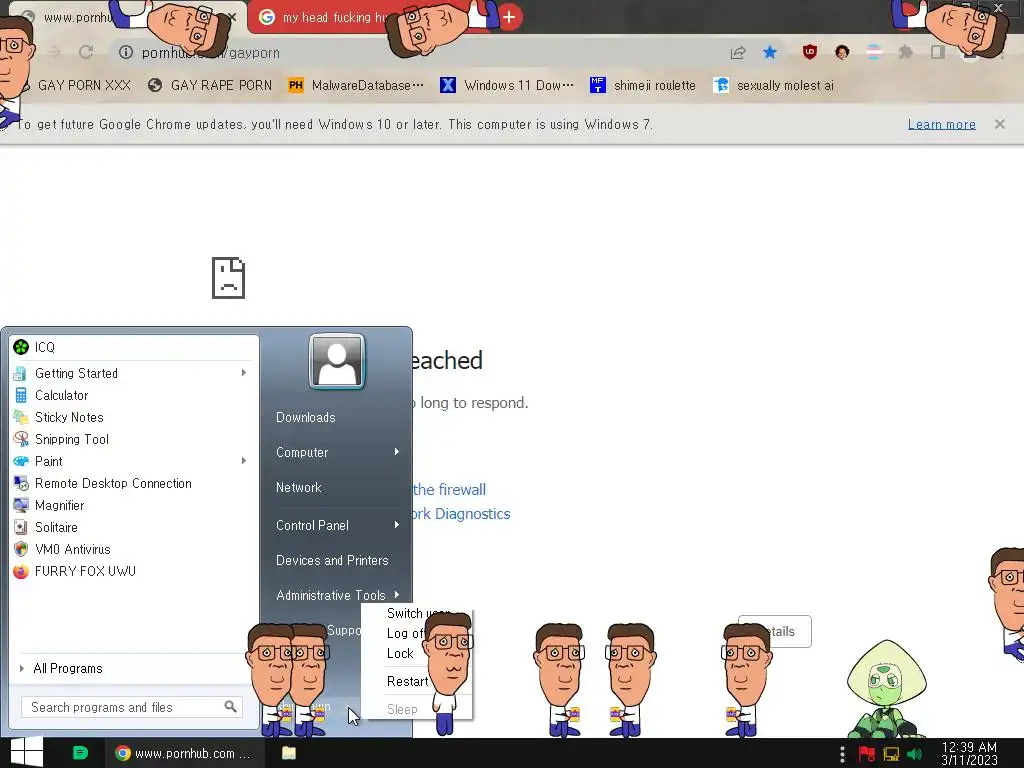Open Solitaire from the Start menu
Image resolution: width=1024 pixels, height=768 pixels.
click(x=134, y=527)
